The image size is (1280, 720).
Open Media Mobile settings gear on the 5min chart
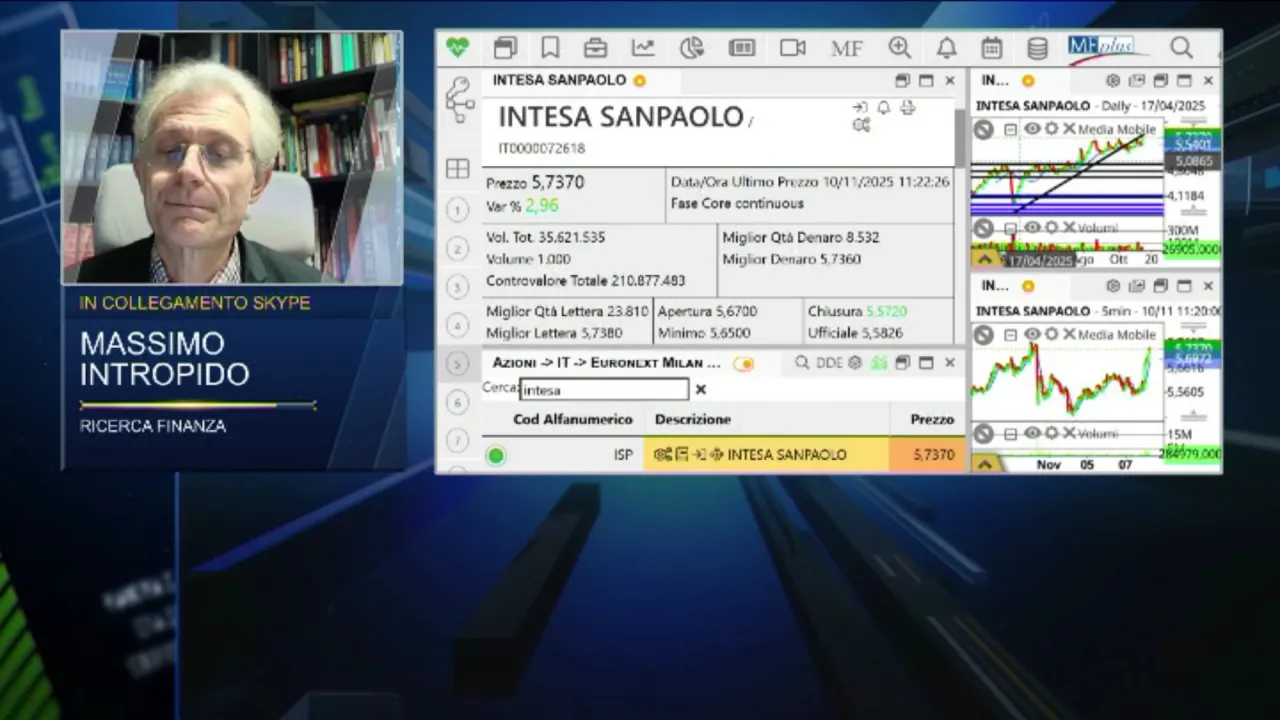click(1051, 334)
